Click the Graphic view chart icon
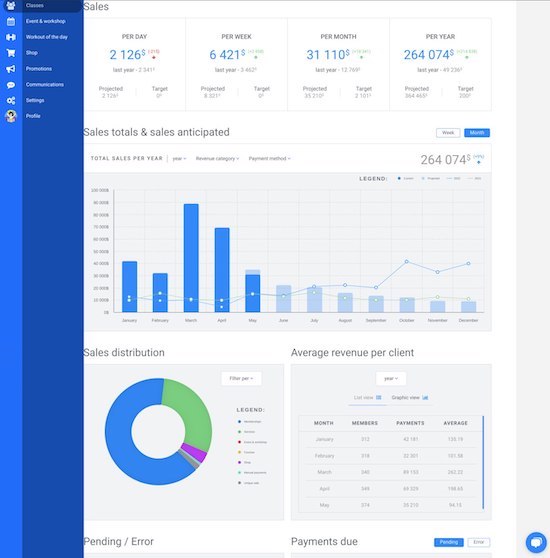Image resolution: width=550 pixels, height=558 pixels. point(425,398)
